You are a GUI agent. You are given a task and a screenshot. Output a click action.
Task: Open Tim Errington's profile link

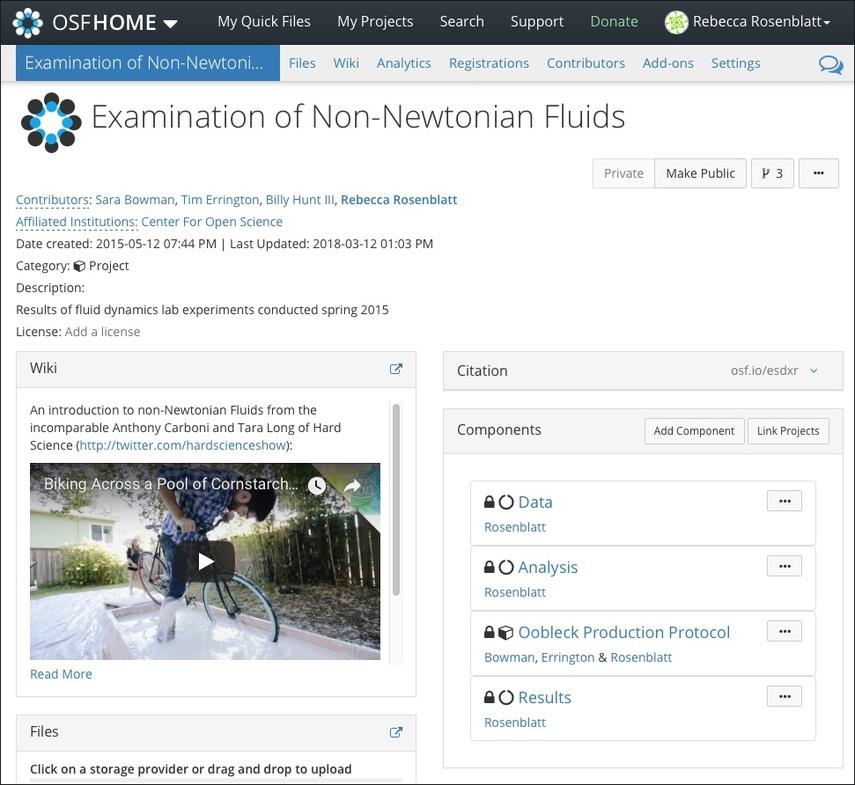(x=220, y=200)
